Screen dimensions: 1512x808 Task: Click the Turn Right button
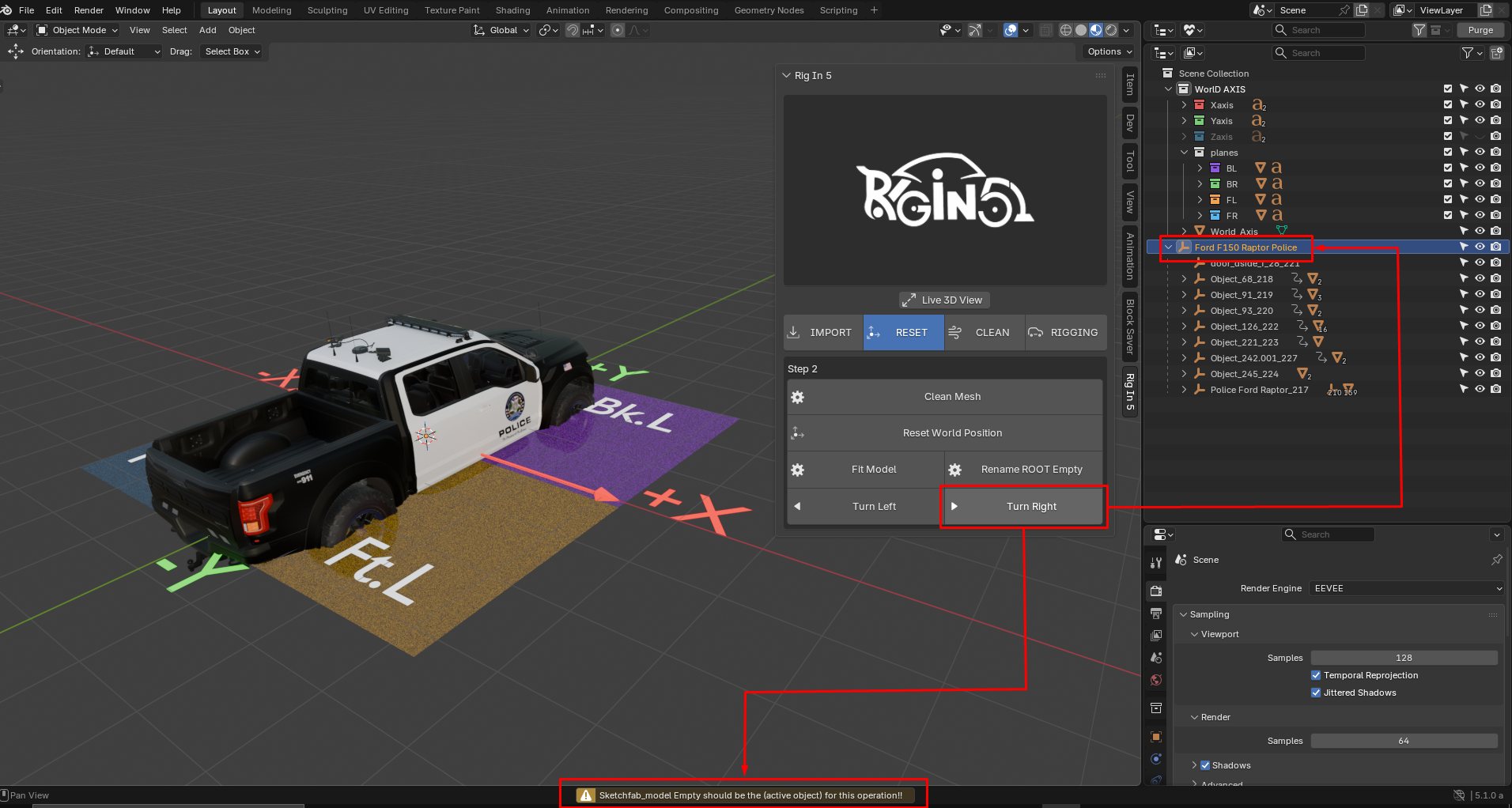pos(1024,507)
